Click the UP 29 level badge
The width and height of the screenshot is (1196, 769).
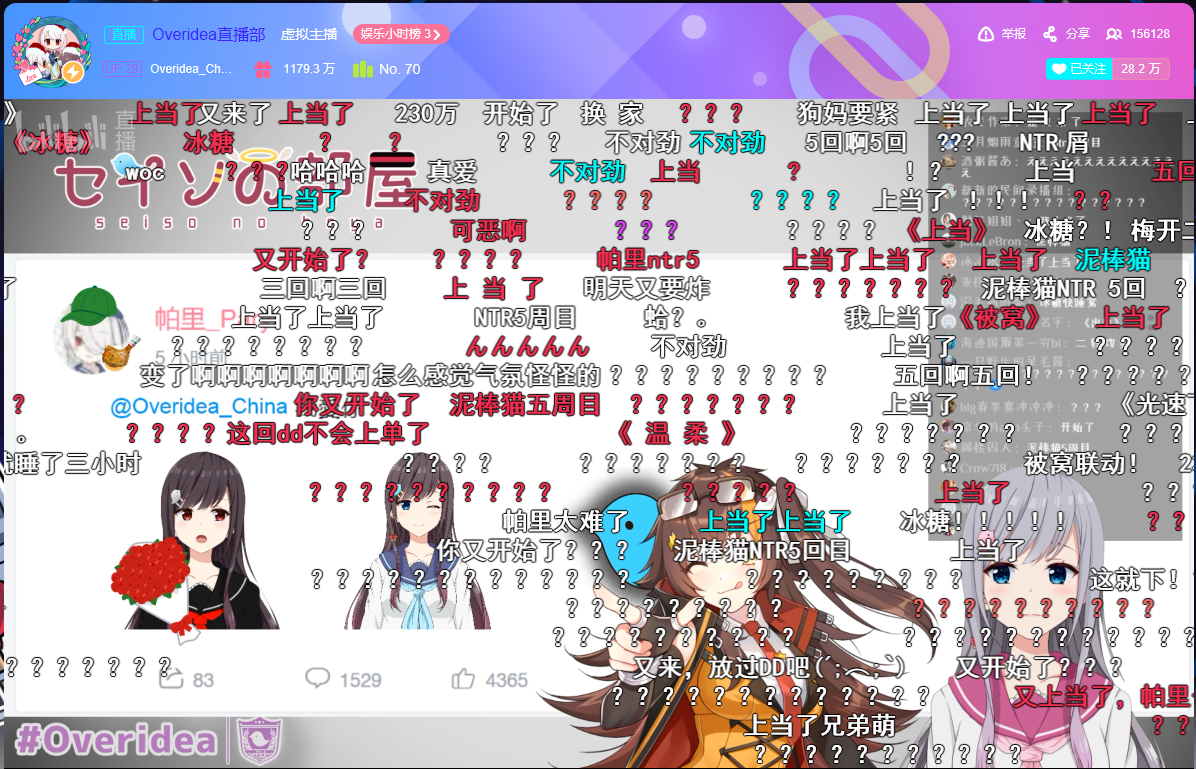click(121, 69)
